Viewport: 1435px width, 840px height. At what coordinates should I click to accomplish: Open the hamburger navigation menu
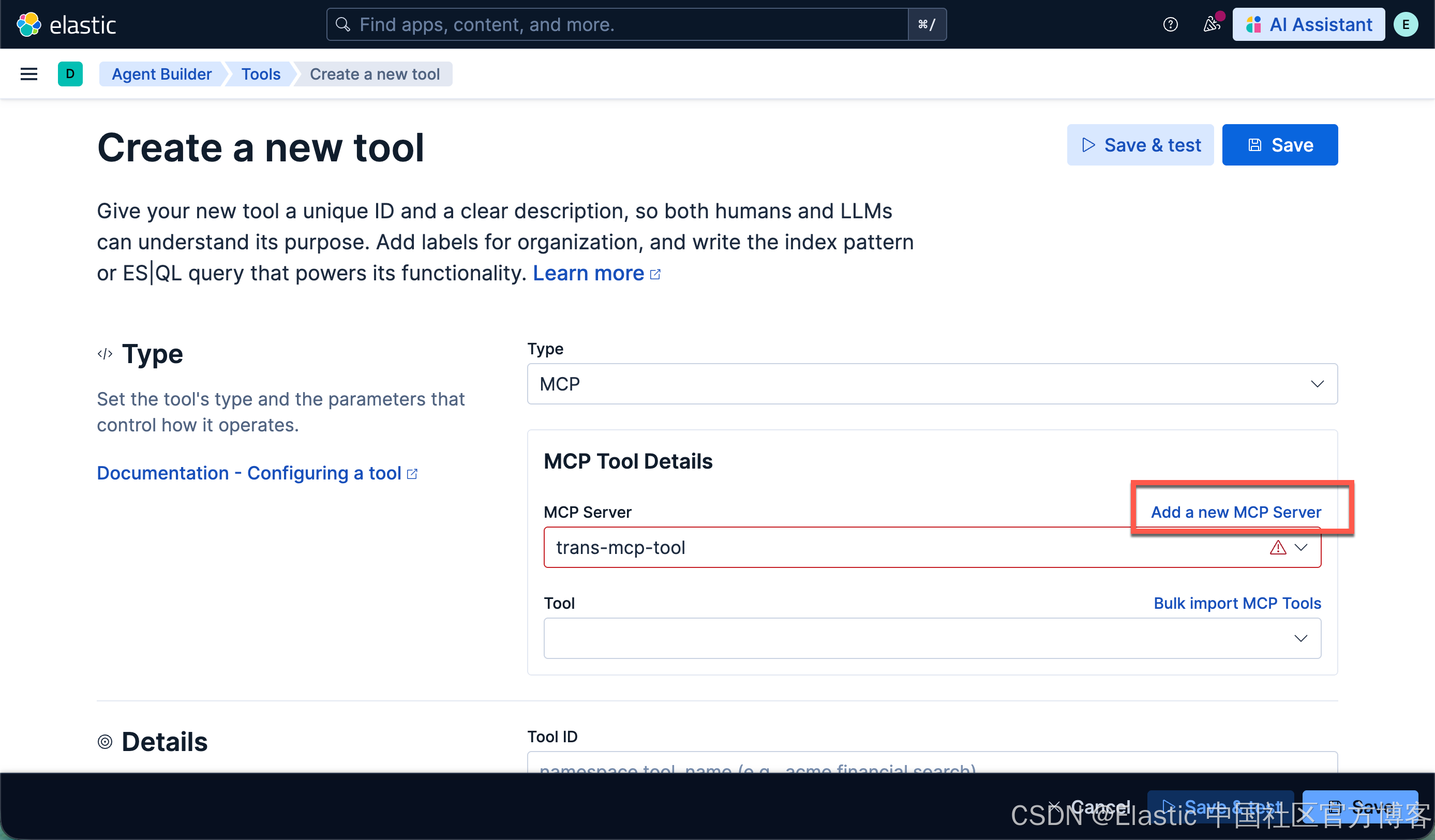click(x=28, y=74)
